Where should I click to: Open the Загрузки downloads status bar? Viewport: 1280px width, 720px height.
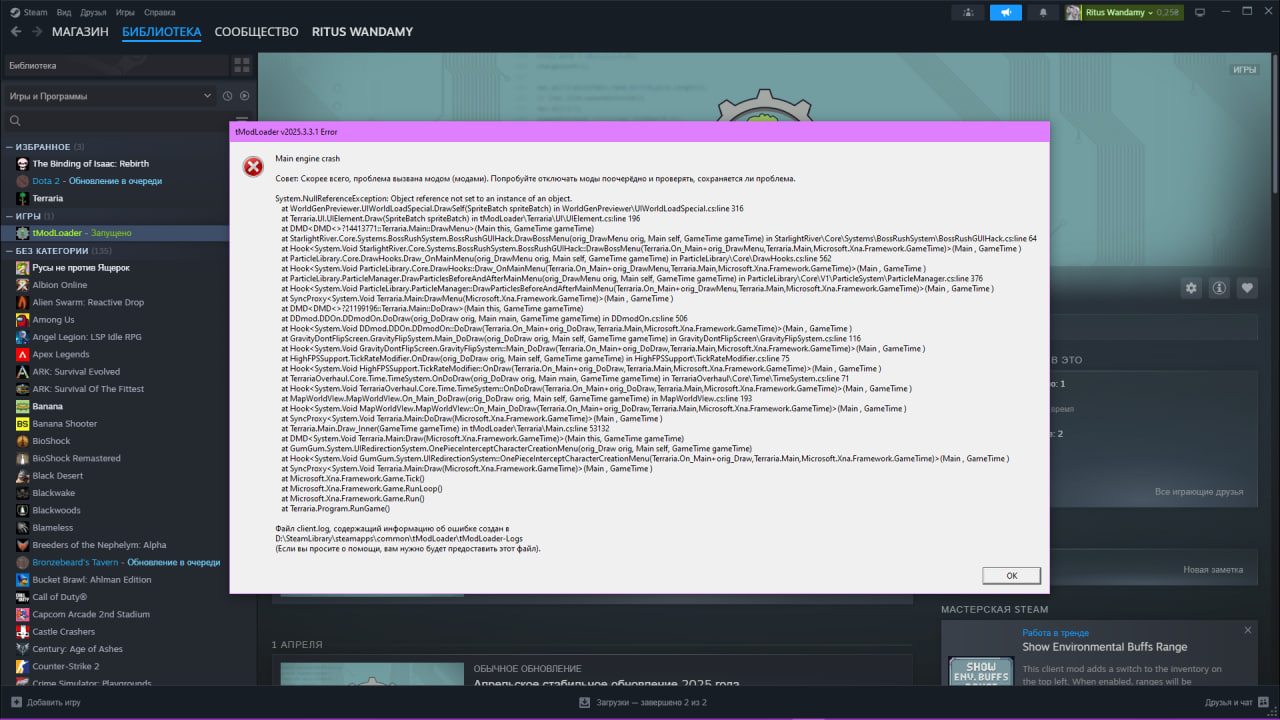coord(643,703)
